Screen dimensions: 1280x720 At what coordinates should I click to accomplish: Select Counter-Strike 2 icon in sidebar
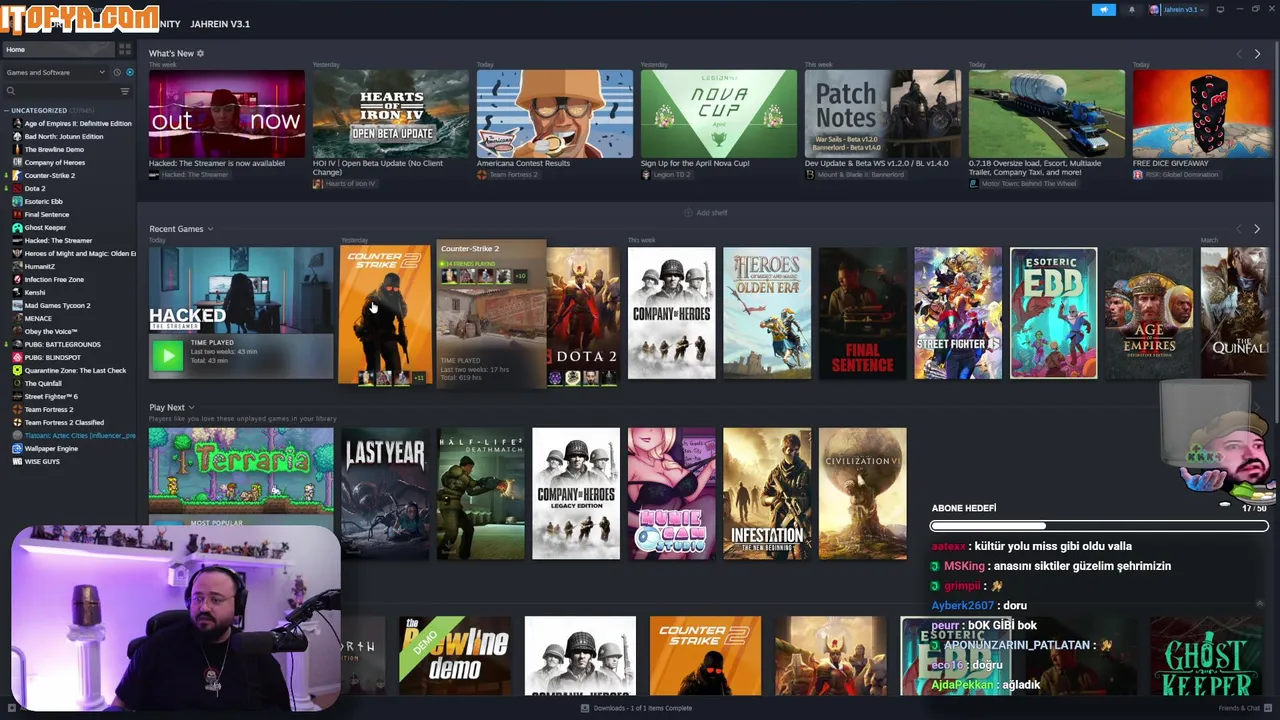coord(17,176)
